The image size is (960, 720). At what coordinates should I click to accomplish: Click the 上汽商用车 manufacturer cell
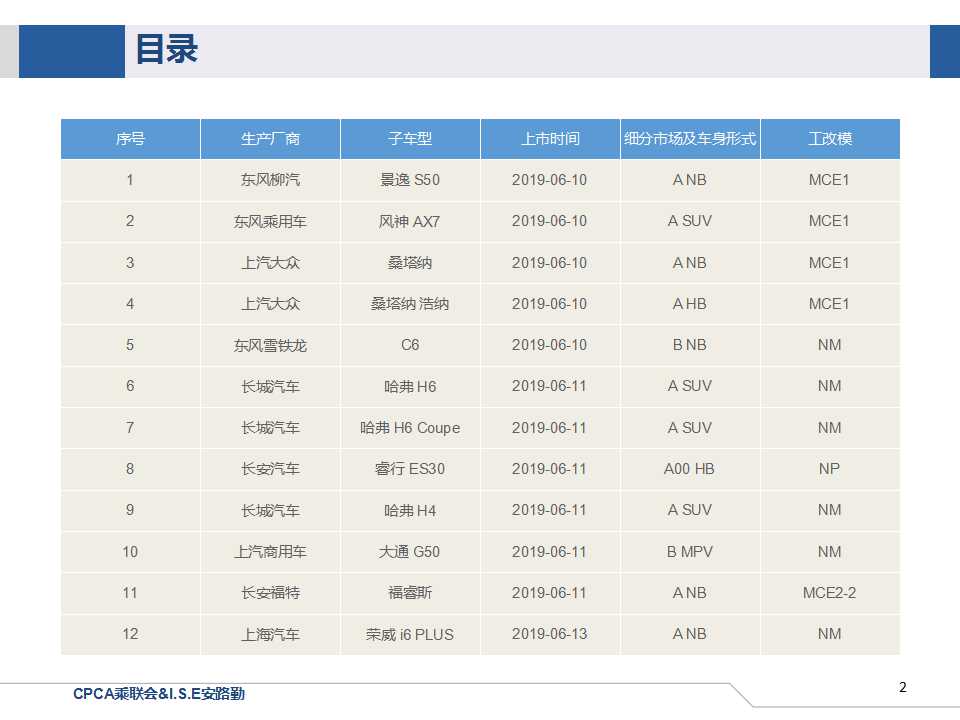(270, 552)
